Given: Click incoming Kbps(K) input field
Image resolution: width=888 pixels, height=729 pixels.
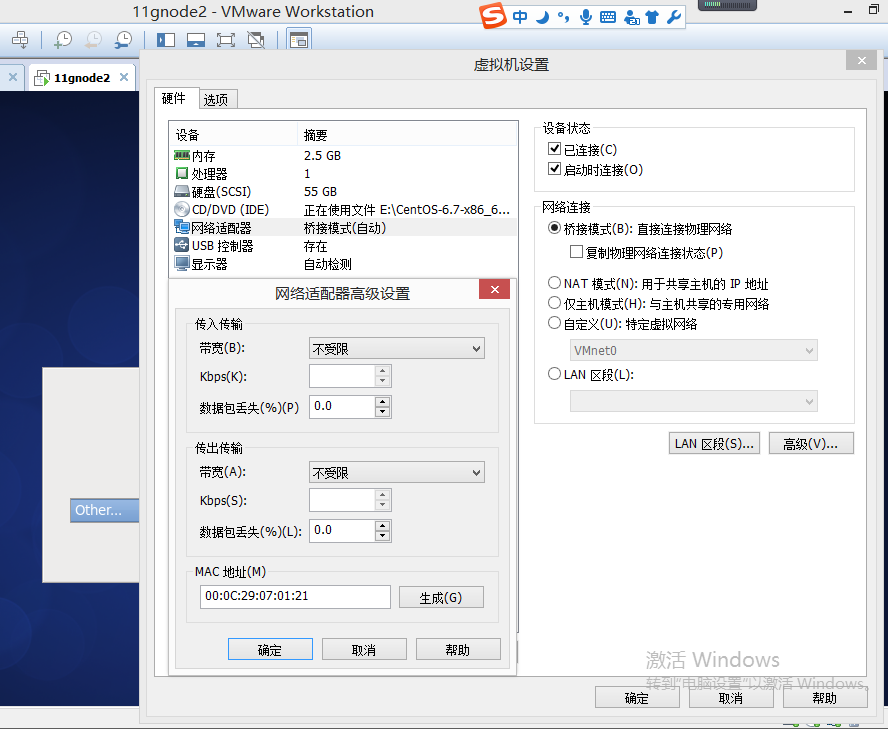Looking at the screenshot, I should (x=342, y=376).
